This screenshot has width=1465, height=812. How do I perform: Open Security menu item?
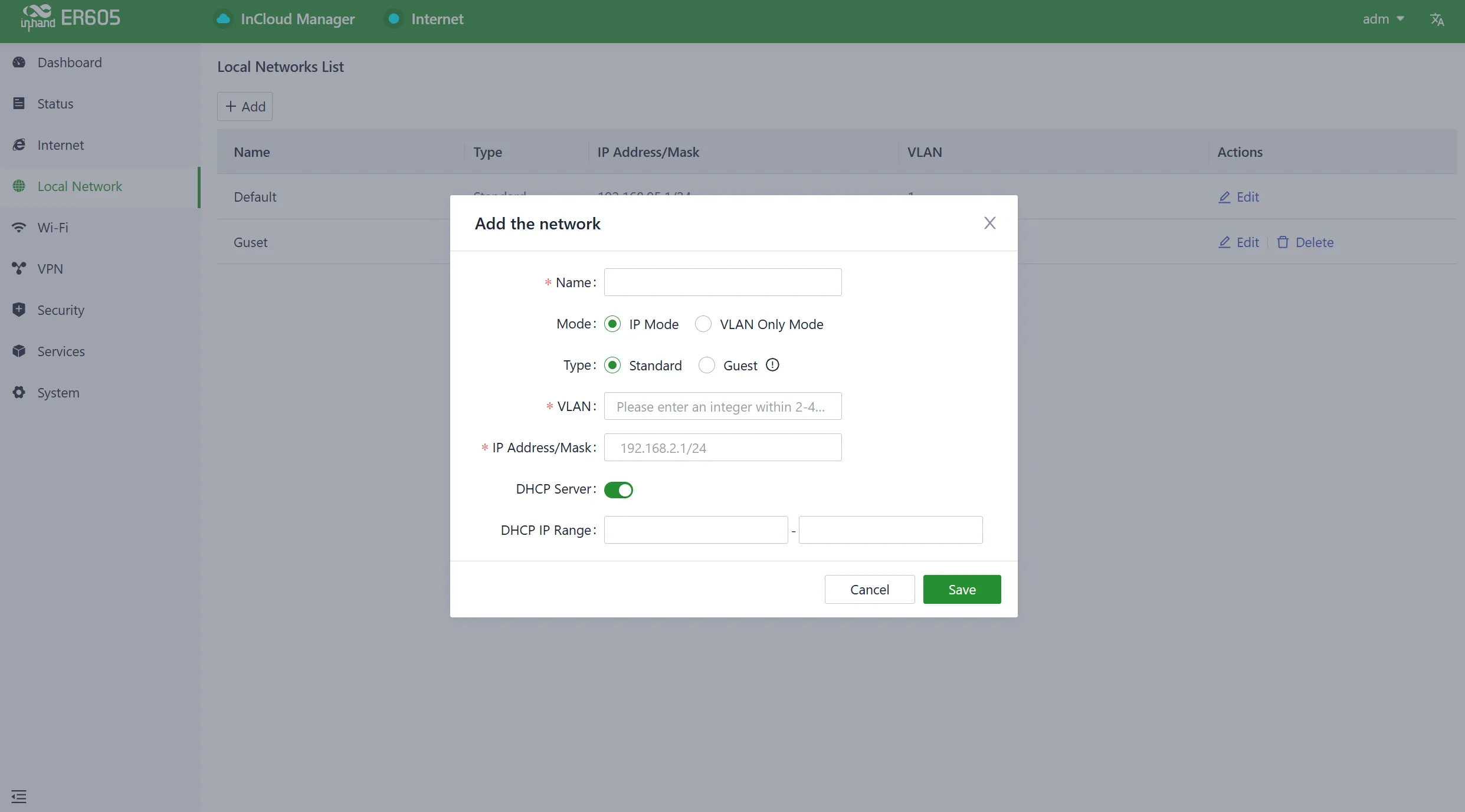click(x=99, y=310)
